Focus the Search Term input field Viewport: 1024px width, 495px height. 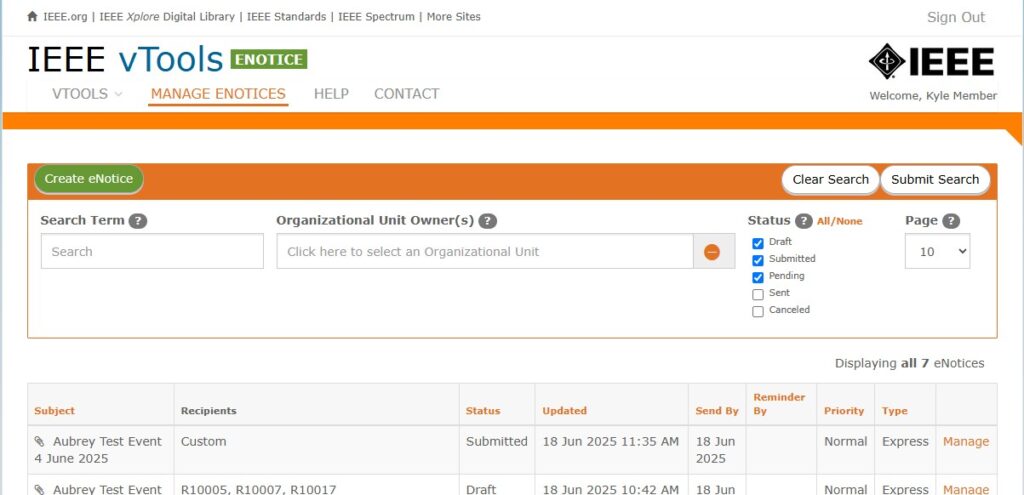point(152,251)
